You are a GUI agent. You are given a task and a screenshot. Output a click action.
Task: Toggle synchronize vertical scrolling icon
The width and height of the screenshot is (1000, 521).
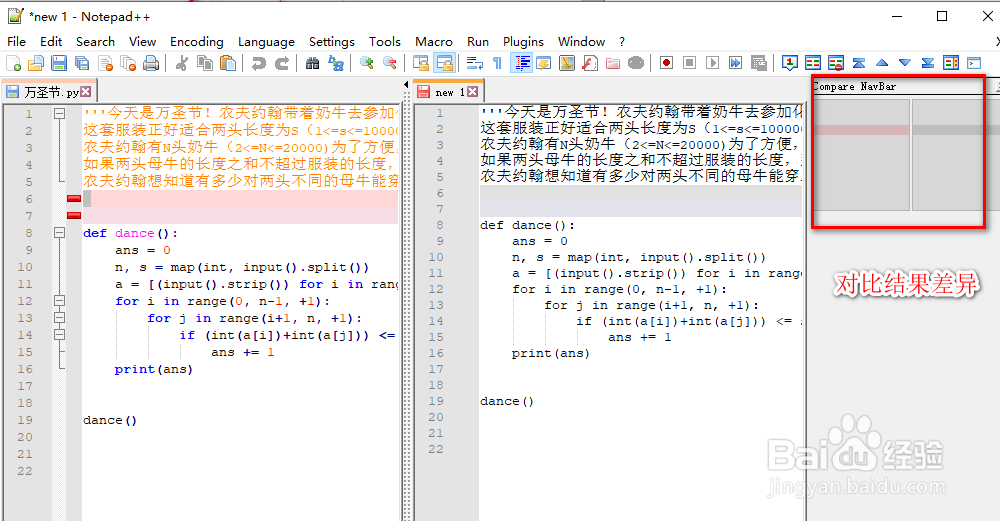point(421,62)
